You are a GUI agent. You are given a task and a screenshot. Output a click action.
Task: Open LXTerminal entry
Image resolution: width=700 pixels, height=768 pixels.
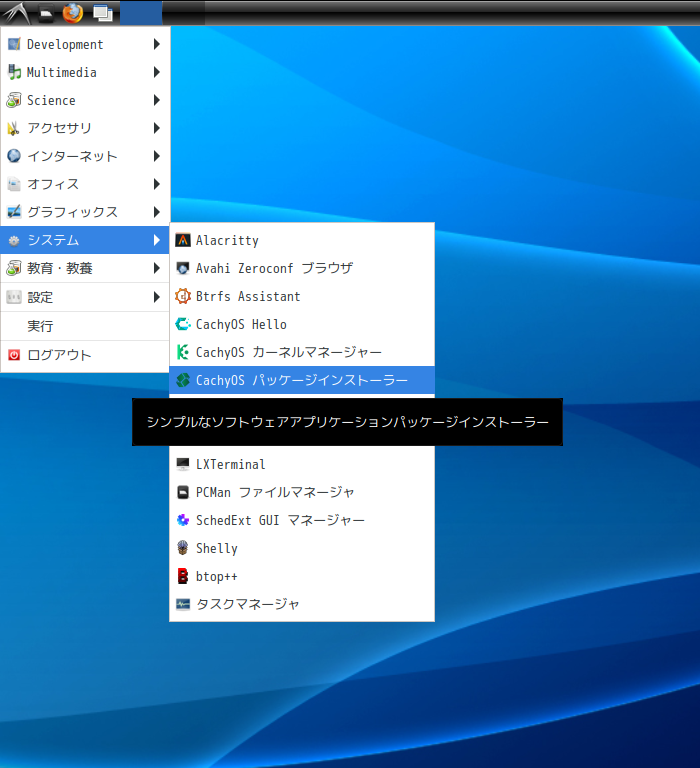click(x=302, y=464)
